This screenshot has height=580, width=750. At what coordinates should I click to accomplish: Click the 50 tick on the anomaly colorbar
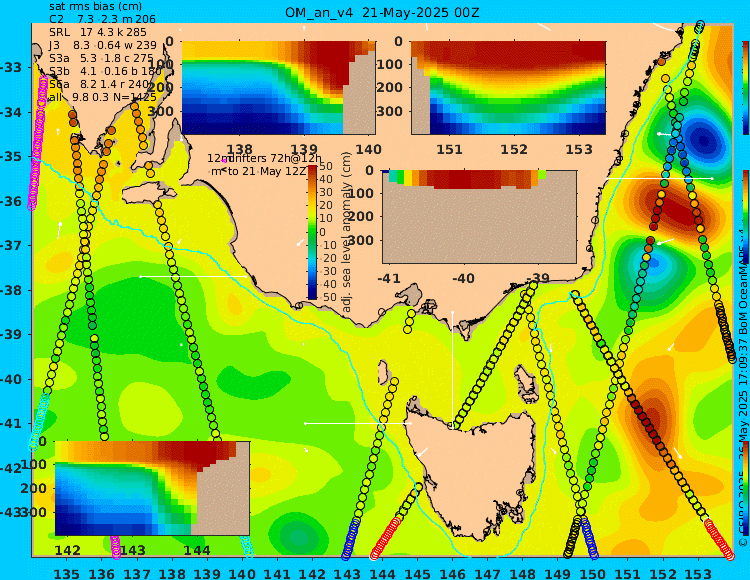326,166
